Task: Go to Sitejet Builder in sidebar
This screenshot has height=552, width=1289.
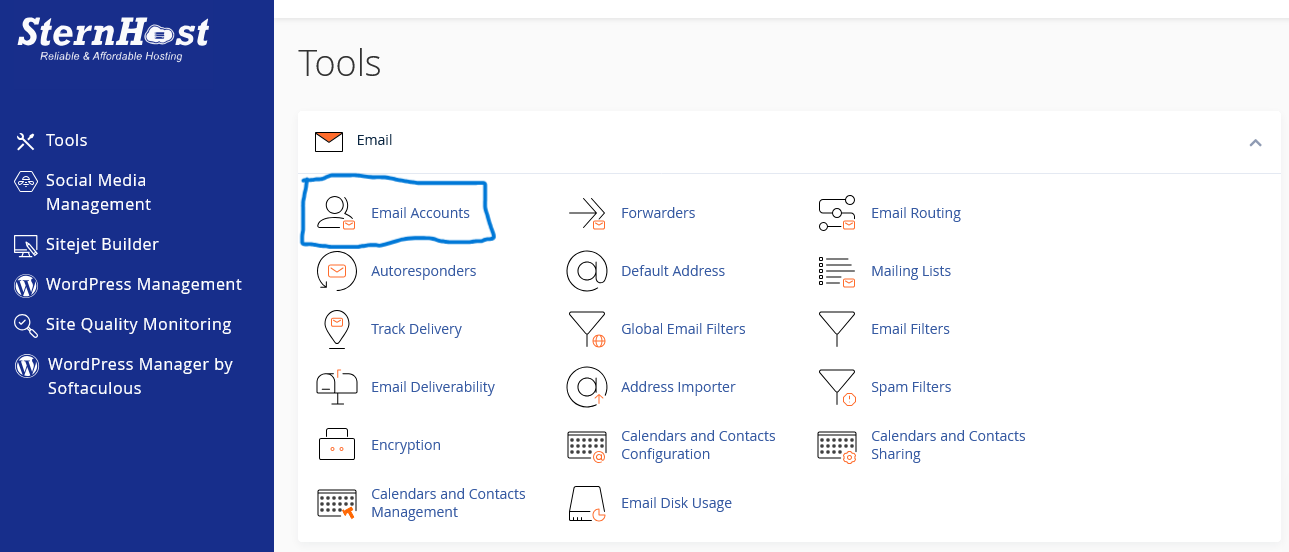Action: [102, 245]
